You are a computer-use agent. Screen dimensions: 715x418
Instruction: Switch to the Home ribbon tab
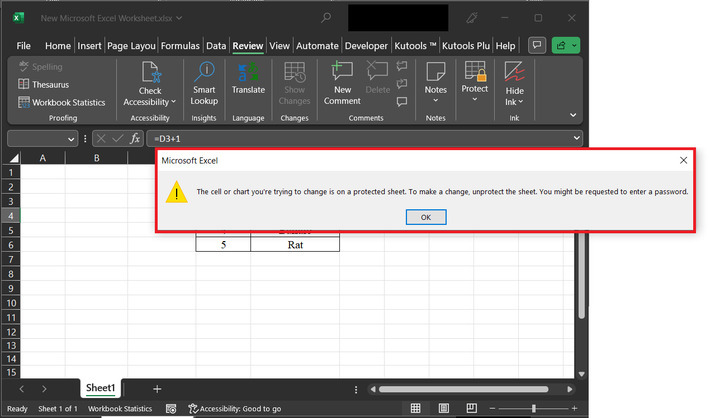click(x=58, y=46)
